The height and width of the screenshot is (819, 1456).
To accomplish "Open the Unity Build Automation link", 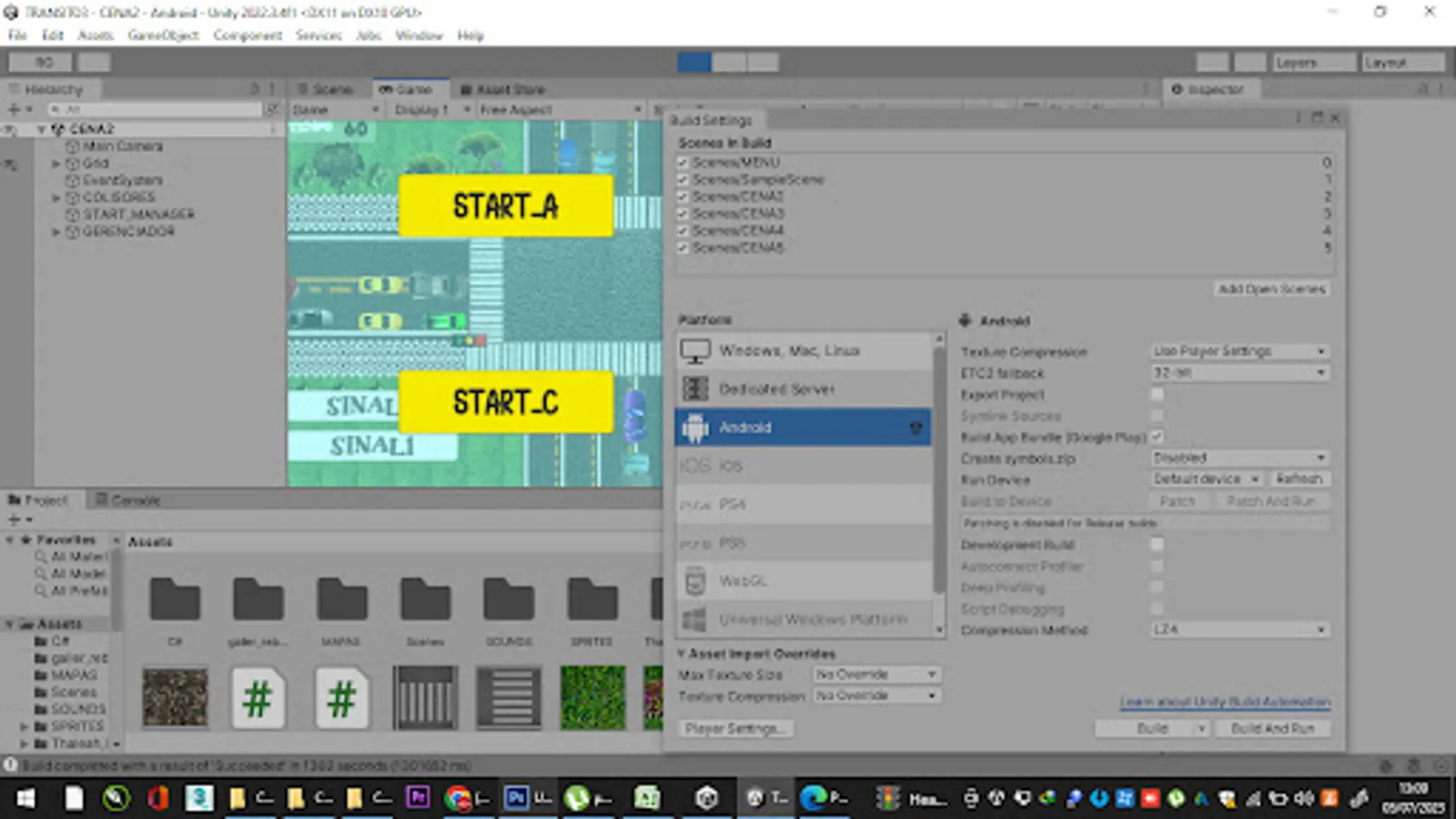I will pos(1224,702).
